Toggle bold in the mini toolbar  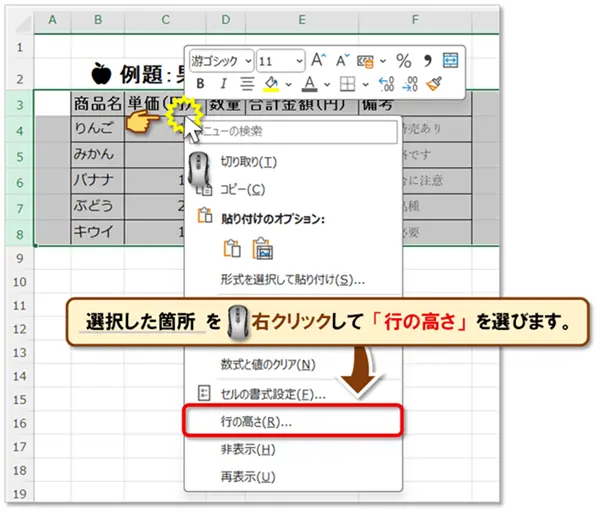(x=200, y=83)
